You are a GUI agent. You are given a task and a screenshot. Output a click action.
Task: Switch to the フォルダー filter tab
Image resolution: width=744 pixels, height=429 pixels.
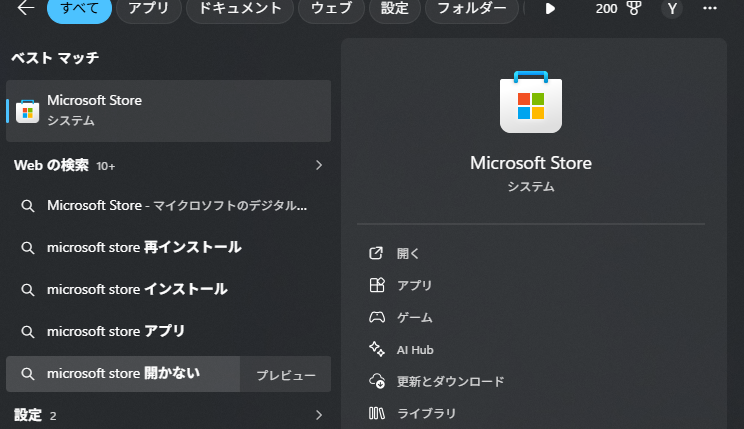pyautogui.click(x=472, y=9)
